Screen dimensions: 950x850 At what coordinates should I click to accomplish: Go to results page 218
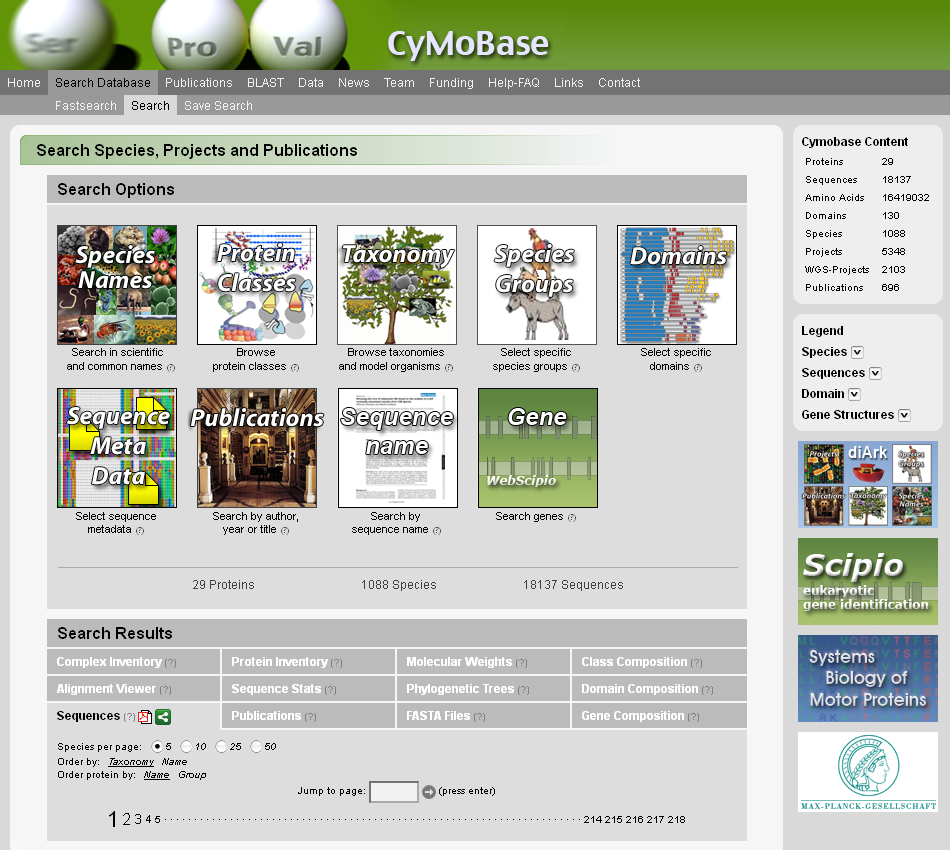676,820
